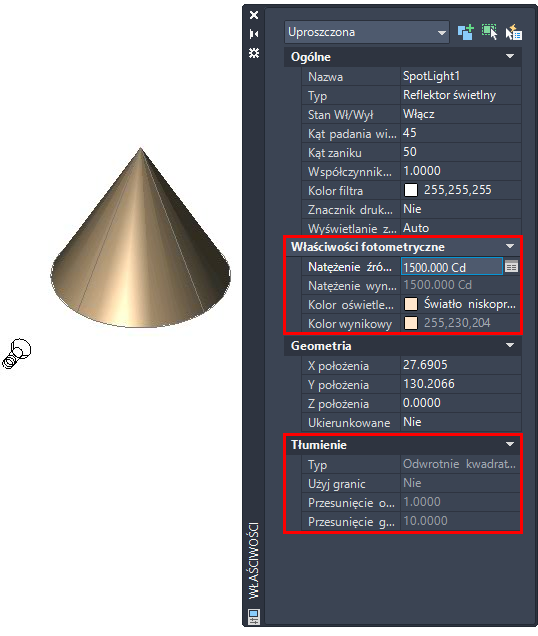Click the Natężenie źródła 1500.000 Cd field
Image resolution: width=538 pixels, height=636 pixels.
[452, 267]
